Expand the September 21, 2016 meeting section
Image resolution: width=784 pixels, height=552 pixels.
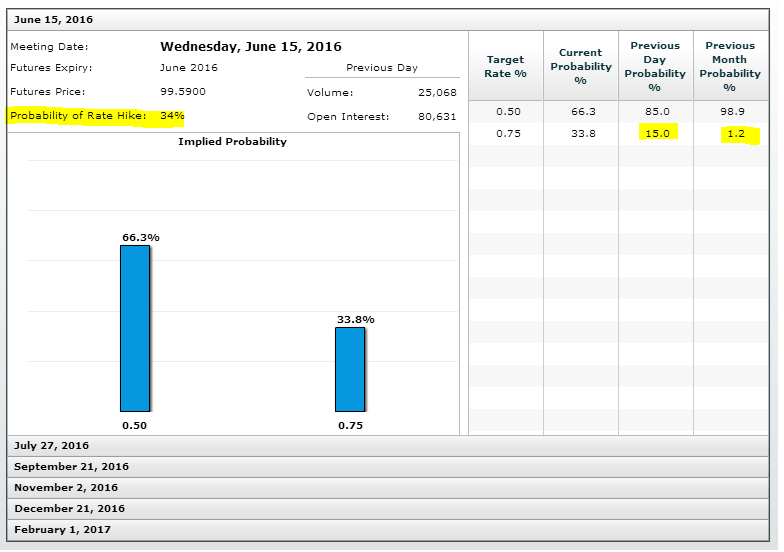(71, 467)
